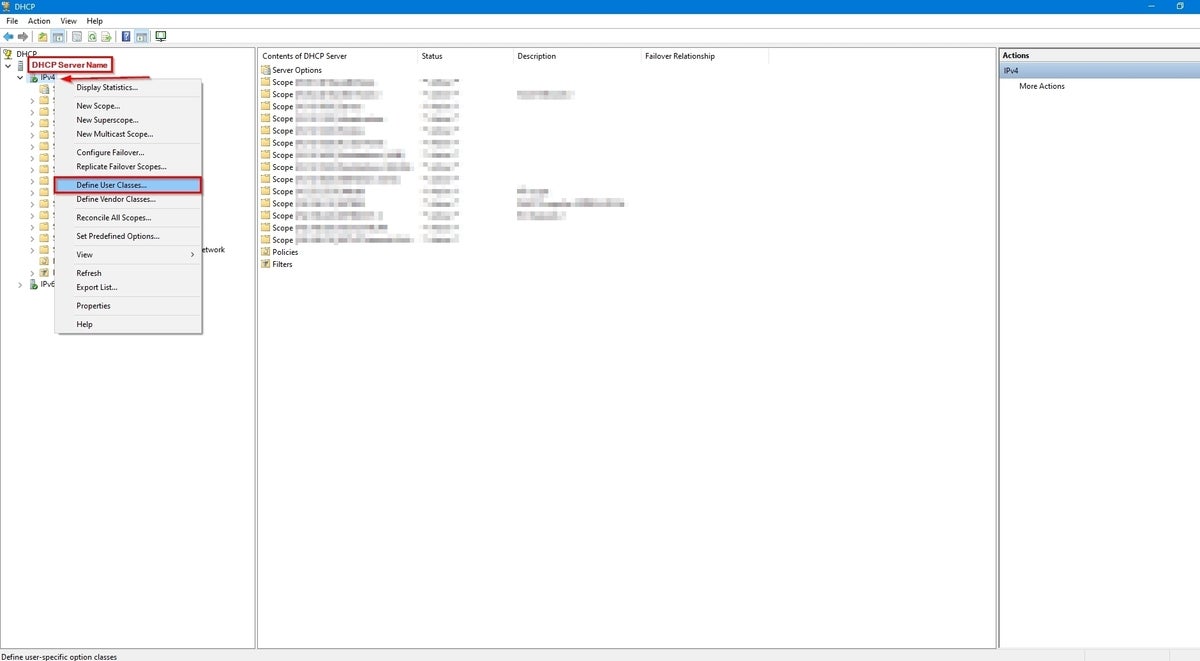The width and height of the screenshot is (1200, 661).
Task: Click the Refresh icon in the toolbar
Action: click(93, 36)
